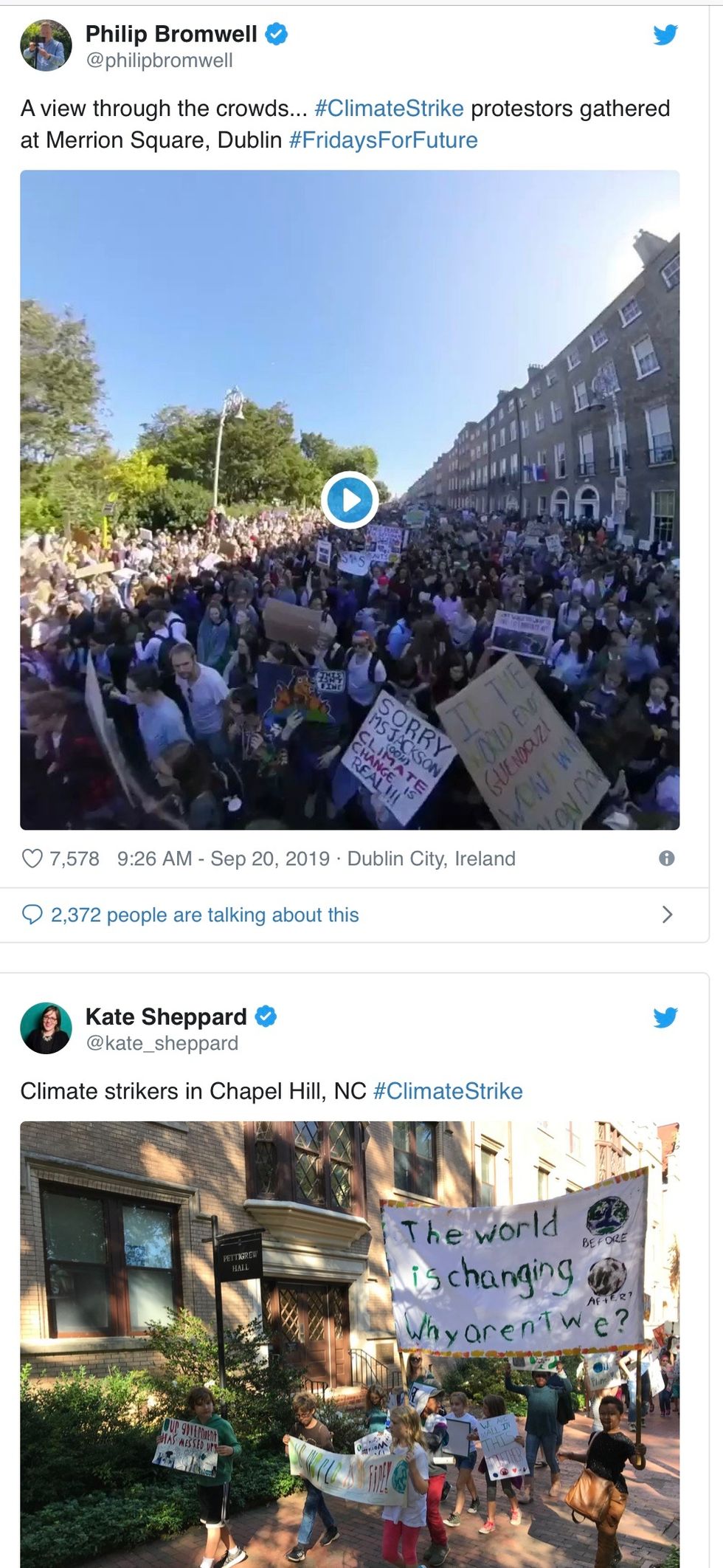Image resolution: width=723 pixels, height=1568 pixels.
Task: Click Twitter bird icon on Kate Sheppard's tweet
Action: [665, 1017]
